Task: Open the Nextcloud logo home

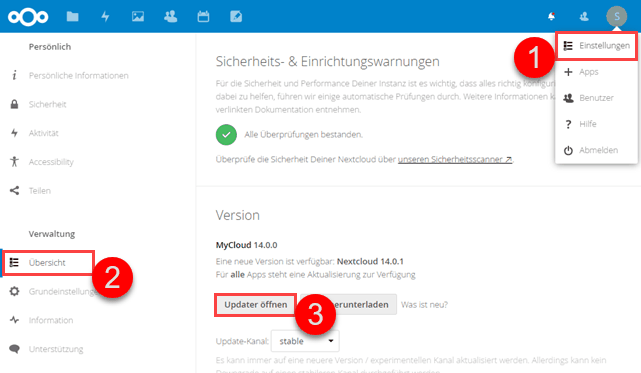Action: pos(28,17)
